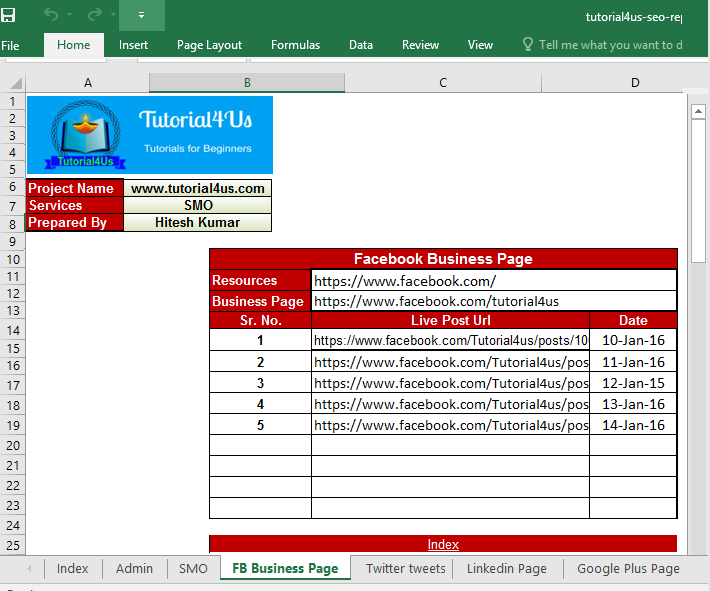
Task: Select the 11-Jan-16 date cell
Action: pyautogui.click(x=633, y=362)
